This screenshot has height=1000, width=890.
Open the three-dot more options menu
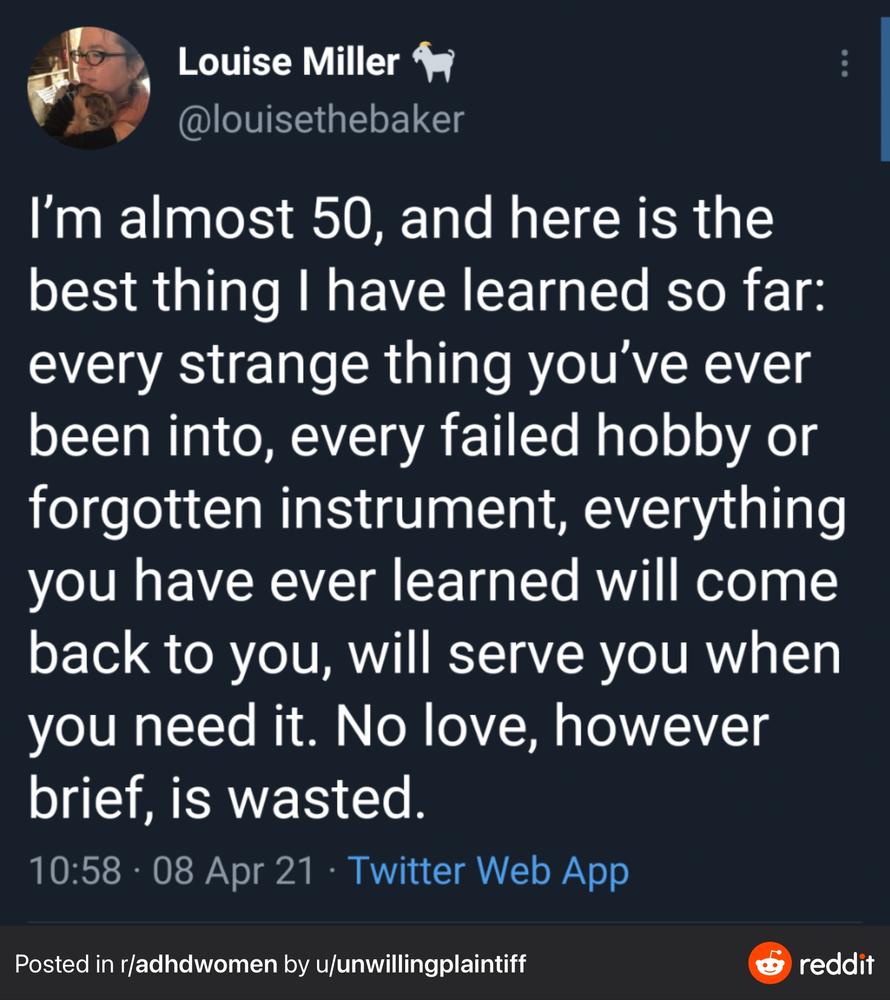[844, 63]
